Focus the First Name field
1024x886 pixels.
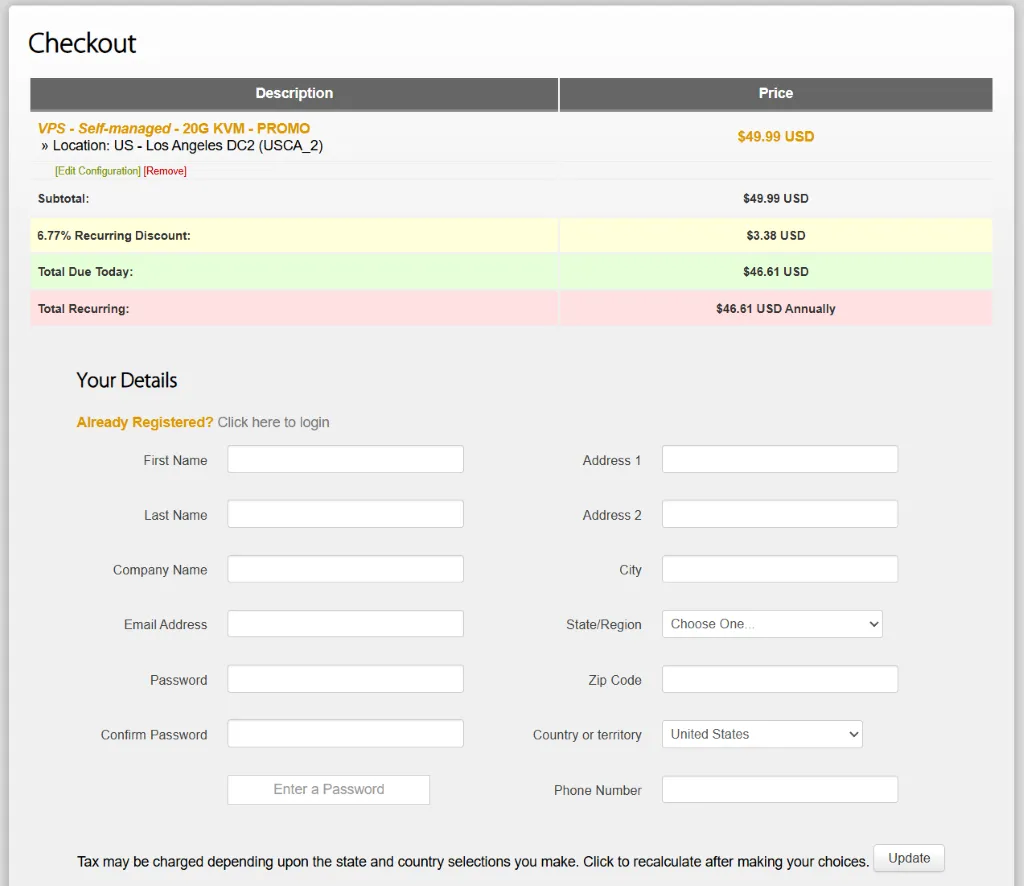[345, 460]
